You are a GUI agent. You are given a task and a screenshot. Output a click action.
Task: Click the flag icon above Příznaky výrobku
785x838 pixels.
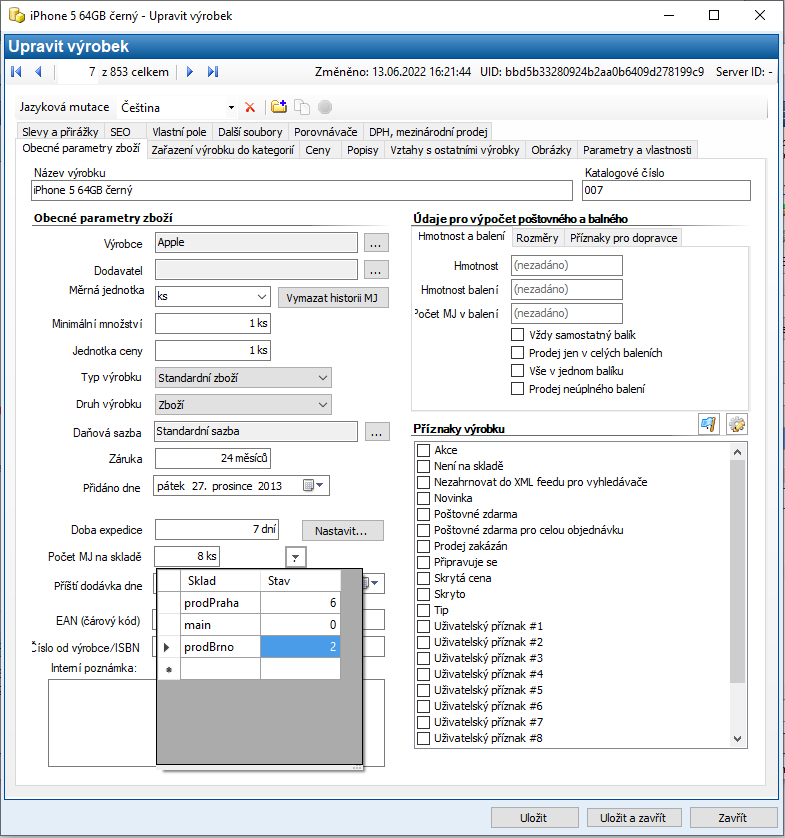pyautogui.click(x=708, y=425)
